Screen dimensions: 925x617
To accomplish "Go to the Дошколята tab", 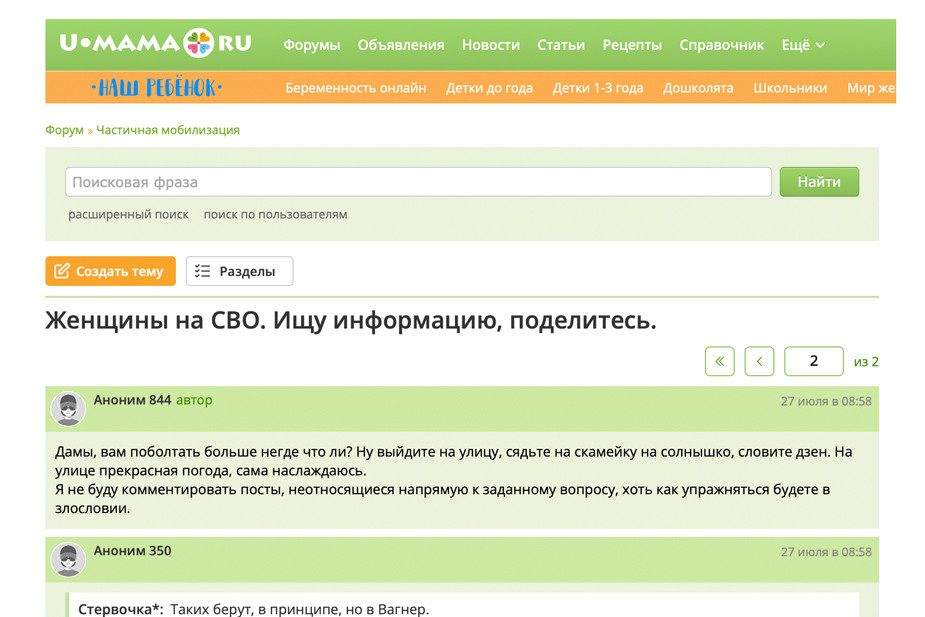I will pyautogui.click(x=700, y=87).
